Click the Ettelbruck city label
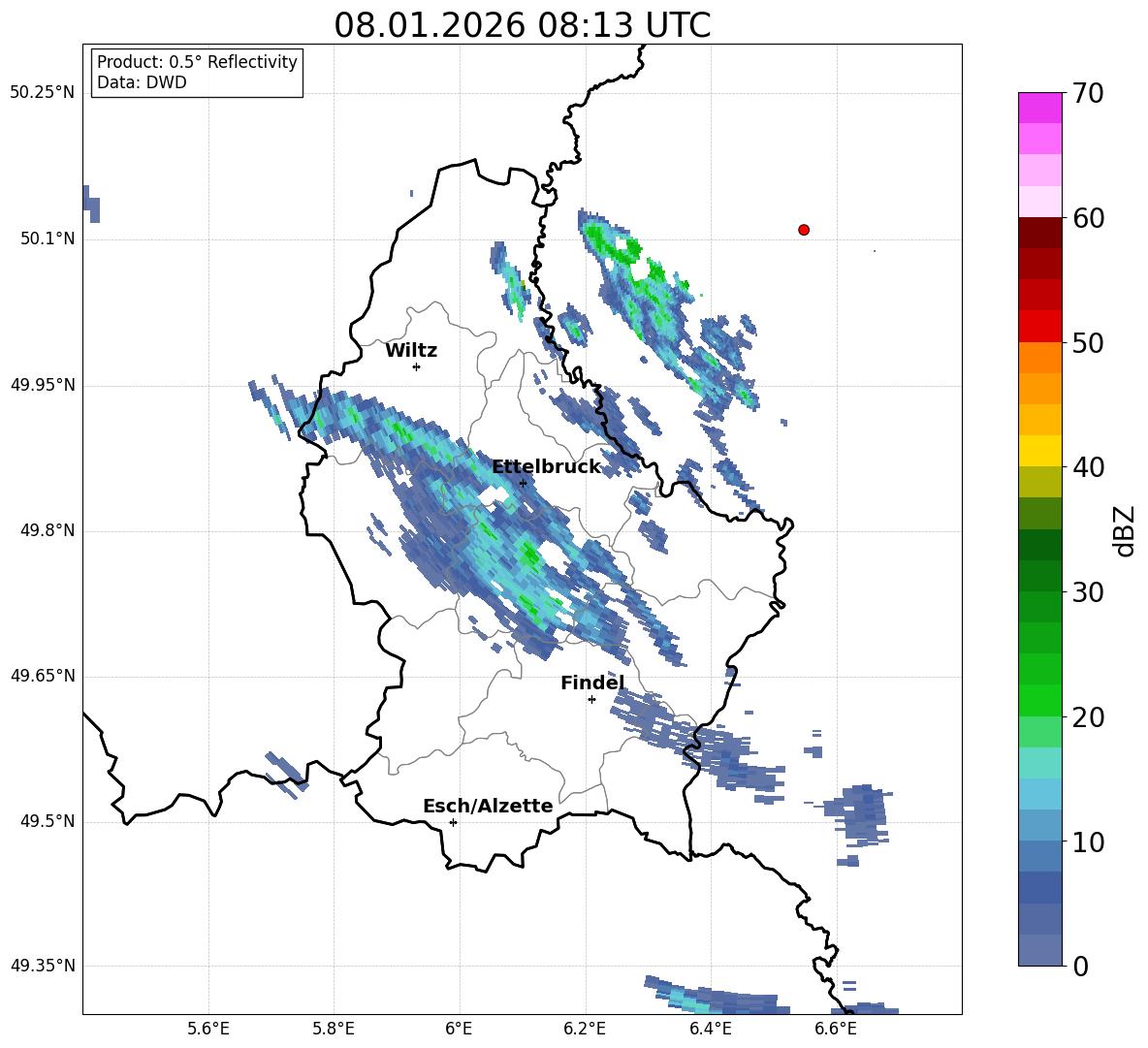 546,467
